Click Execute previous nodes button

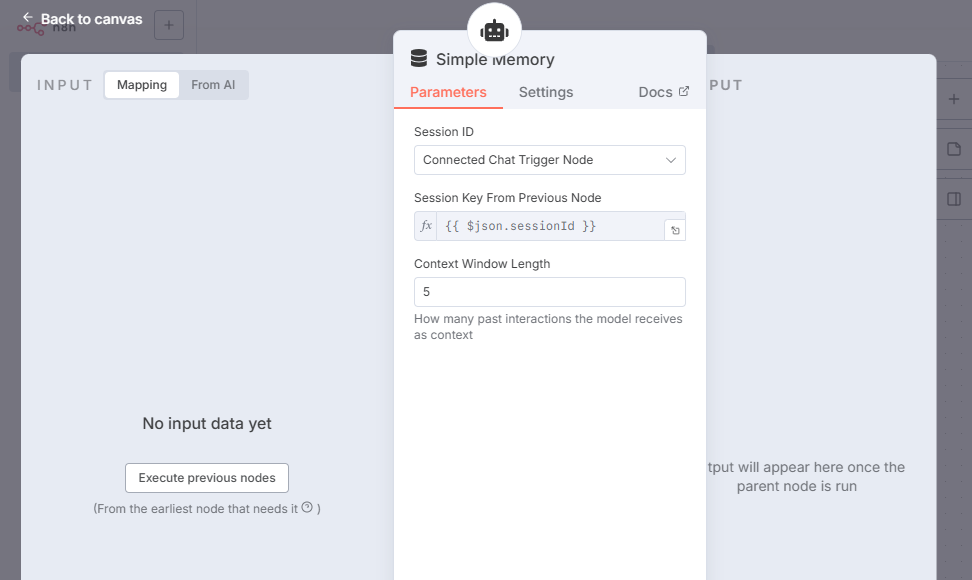[207, 478]
